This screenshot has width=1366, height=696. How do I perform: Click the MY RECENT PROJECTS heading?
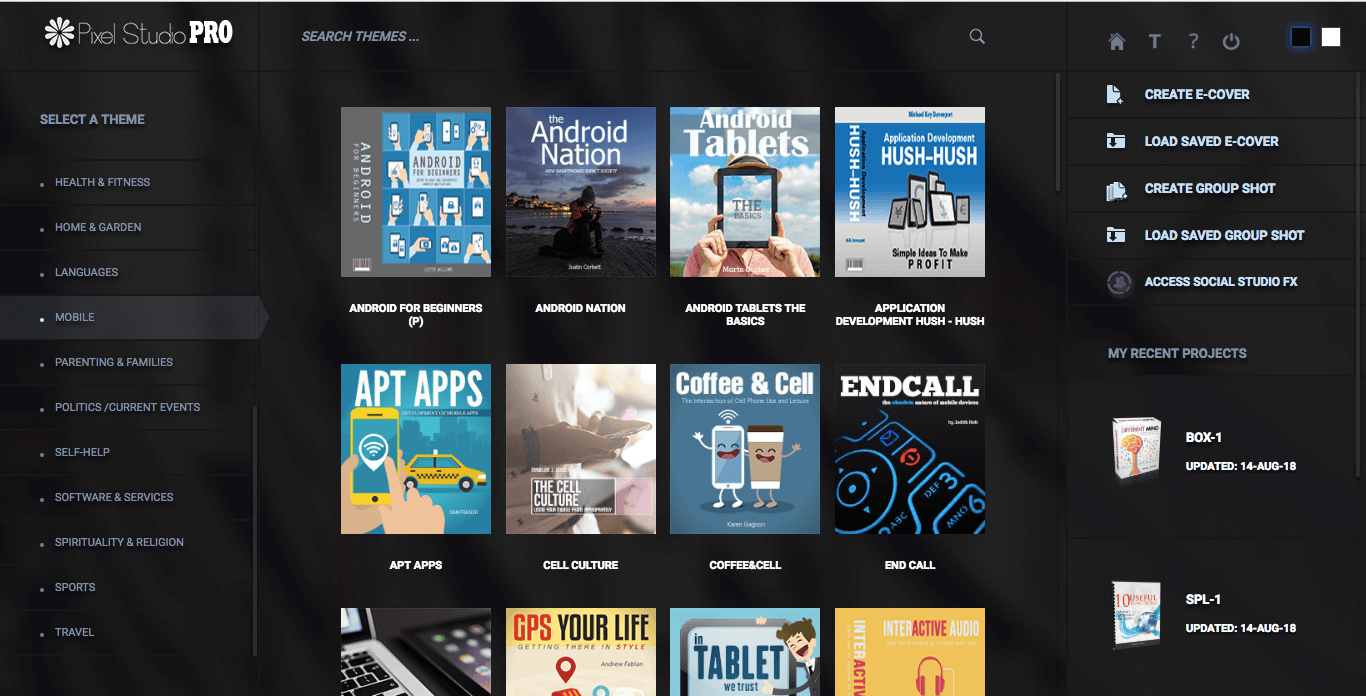[1177, 353]
